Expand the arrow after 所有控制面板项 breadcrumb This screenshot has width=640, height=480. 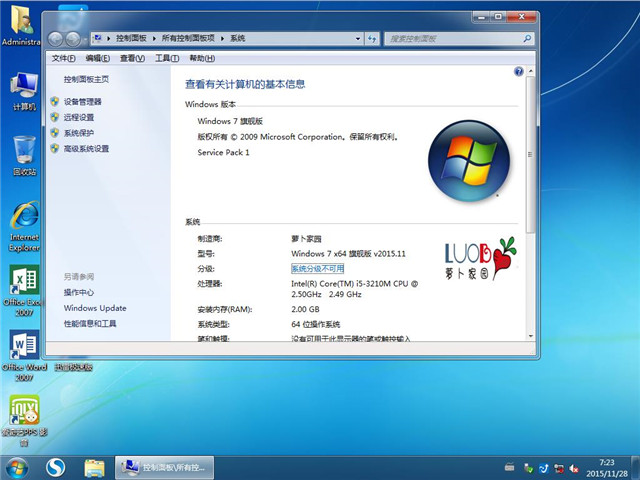pos(222,39)
